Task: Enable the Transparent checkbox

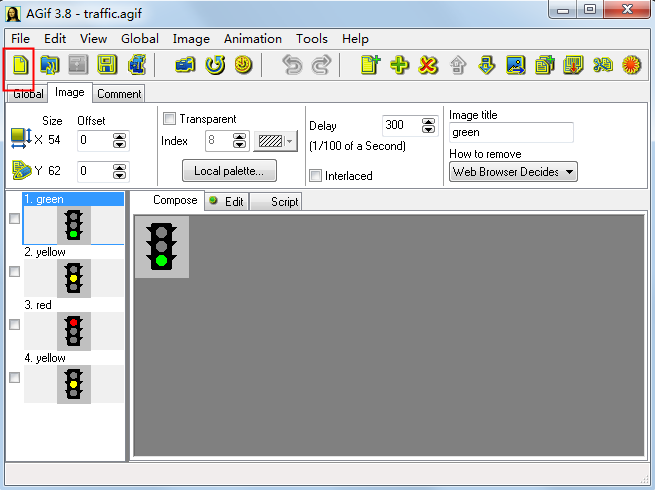Action: click(x=169, y=119)
